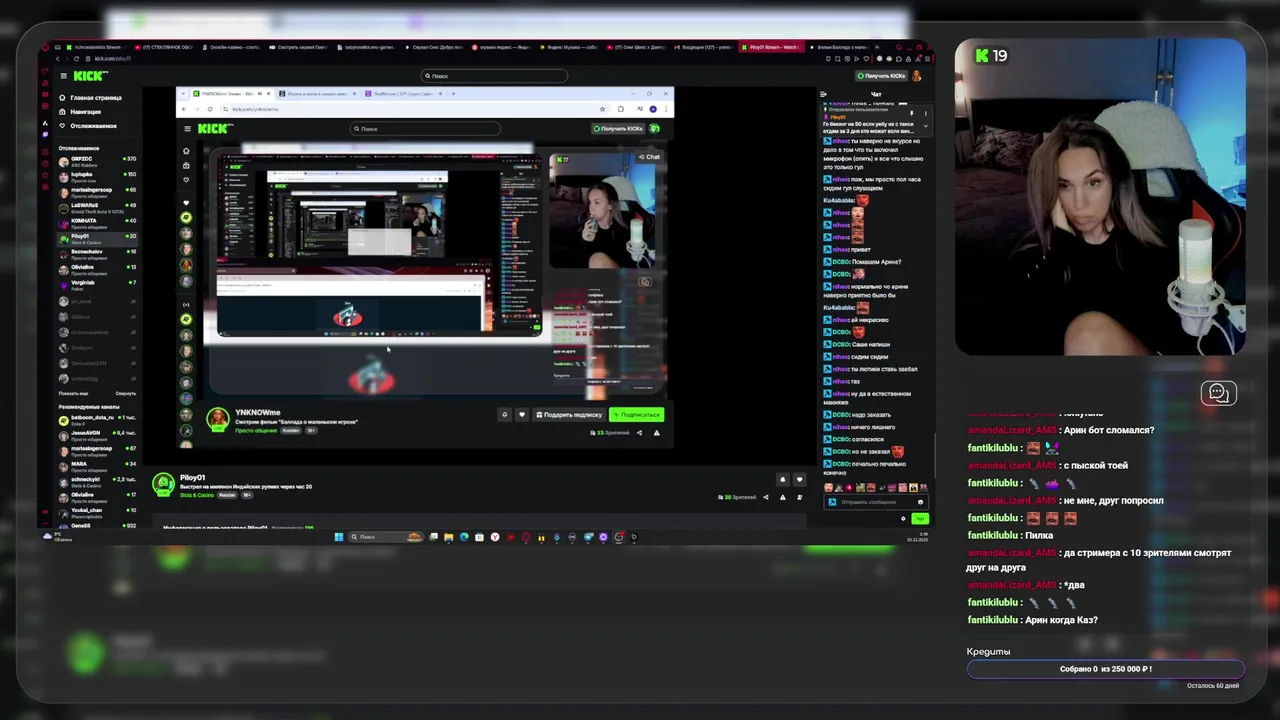Click nested Kick search field Поиск
The width and height of the screenshot is (1280, 720).
point(425,128)
